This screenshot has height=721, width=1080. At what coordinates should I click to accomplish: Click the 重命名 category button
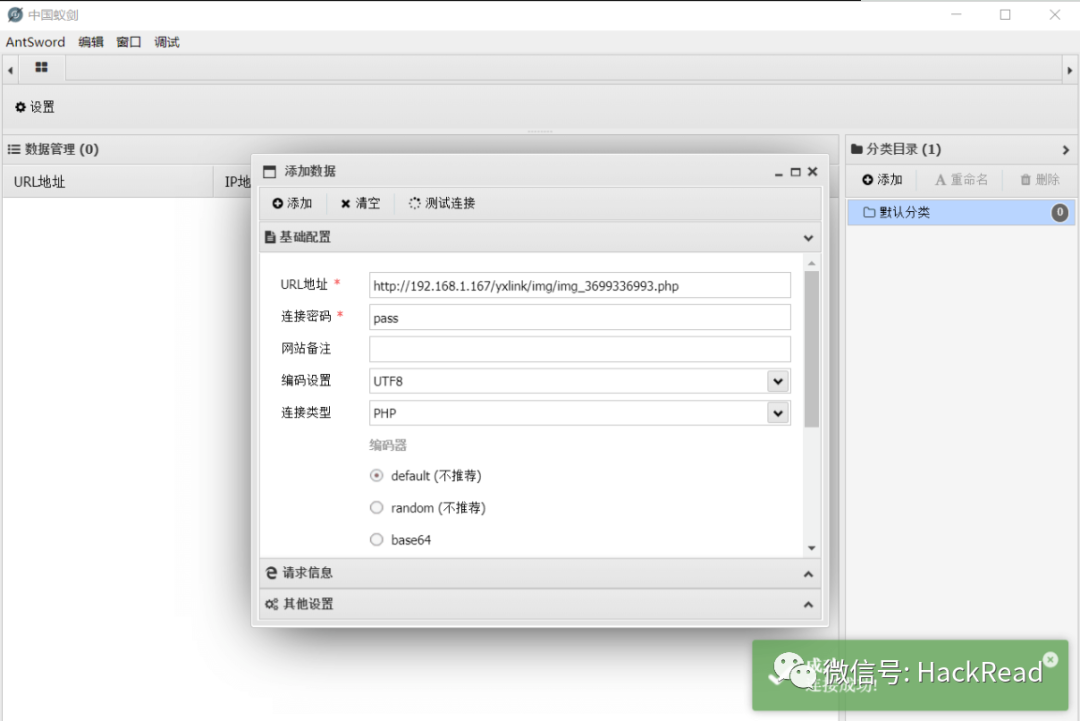pyautogui.click(x=962, y=180)
